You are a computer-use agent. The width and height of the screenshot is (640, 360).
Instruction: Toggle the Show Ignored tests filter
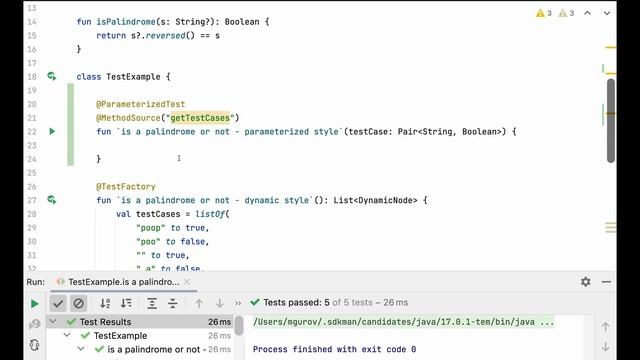point(78,303)
